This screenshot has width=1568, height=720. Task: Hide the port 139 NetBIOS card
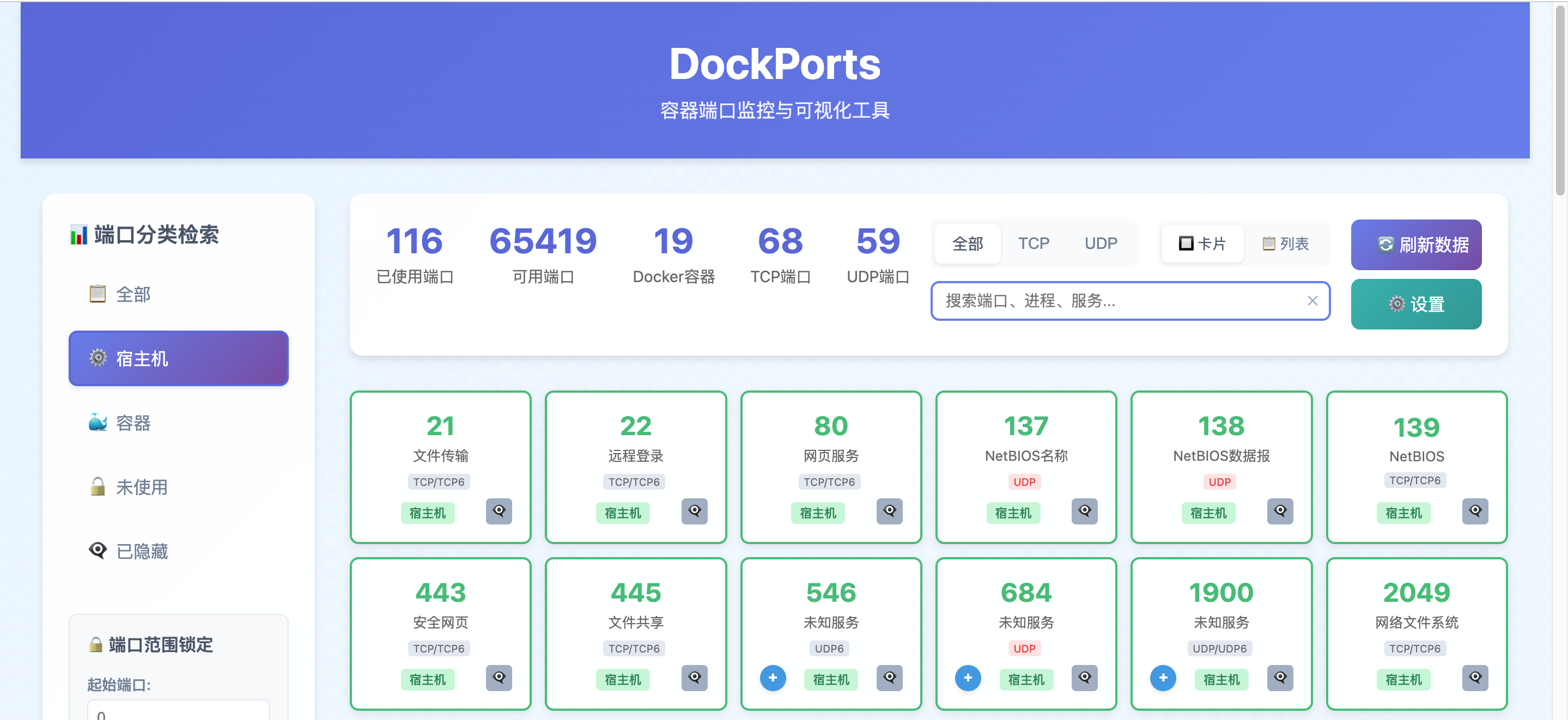click(1474, 511)
